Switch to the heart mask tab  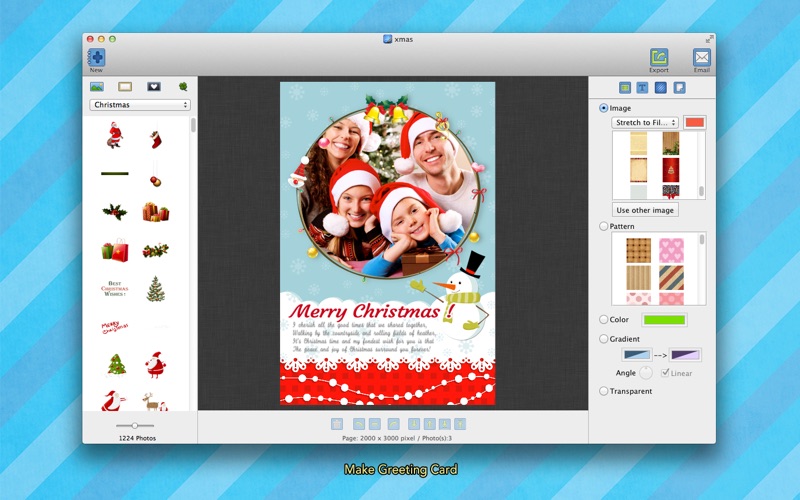153,87
